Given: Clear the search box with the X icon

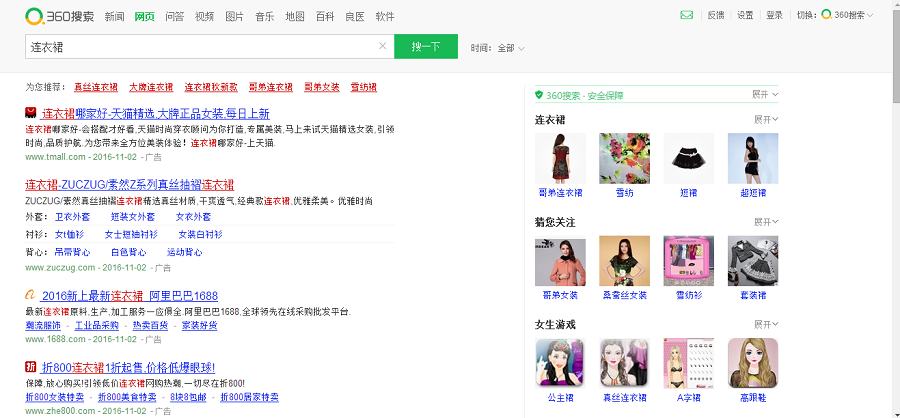Looking at the screenshot, I should (382, 46).
